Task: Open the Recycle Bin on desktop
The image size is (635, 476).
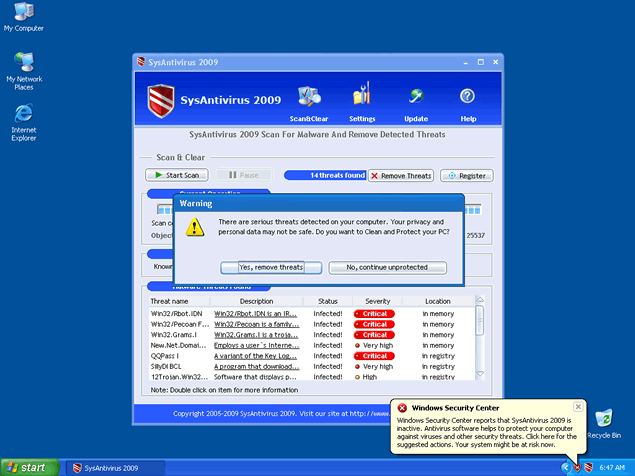Action: pyautogui.click(x=604, y=420)
